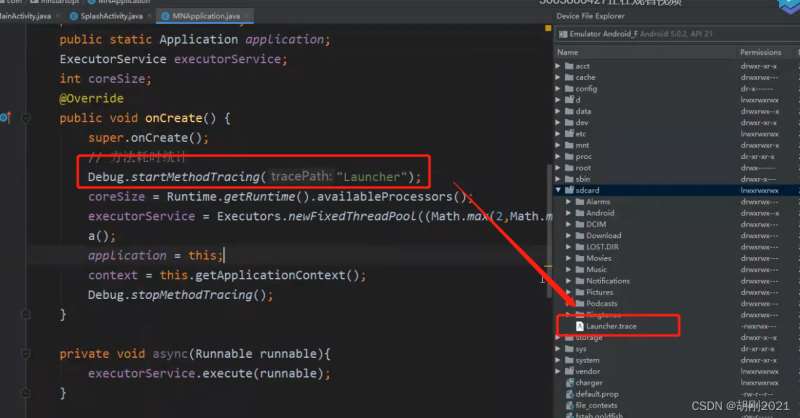This screenshot has height=418, width=800.
Task: Switch to the MNApplication.java editor tab
Action: point(203,18)
